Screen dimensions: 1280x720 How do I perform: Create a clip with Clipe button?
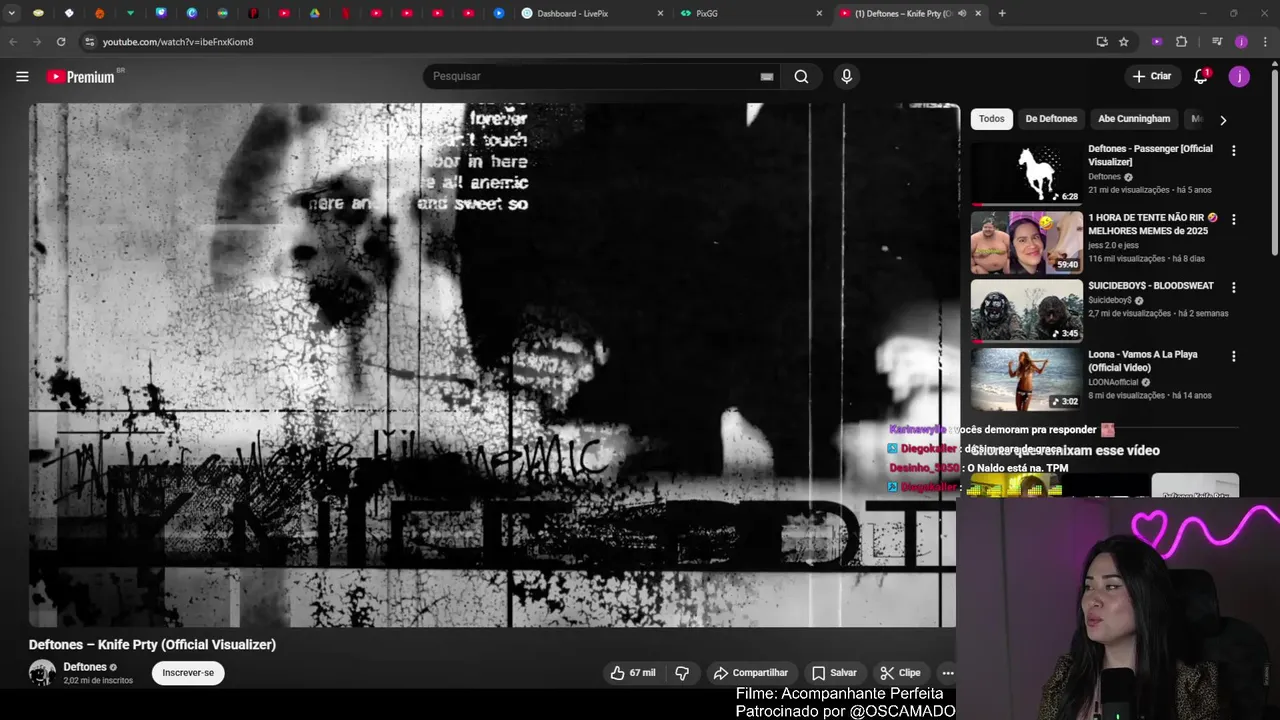[x=900, y=673]
